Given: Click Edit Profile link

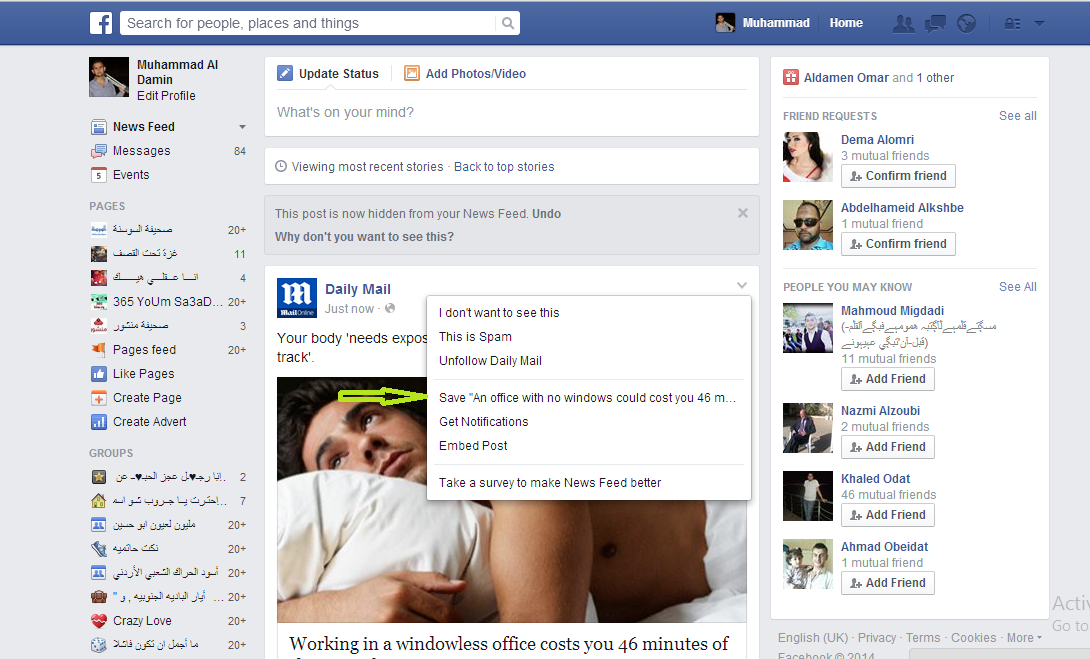Looking at the screenshot, I should [x=166, y=96].
